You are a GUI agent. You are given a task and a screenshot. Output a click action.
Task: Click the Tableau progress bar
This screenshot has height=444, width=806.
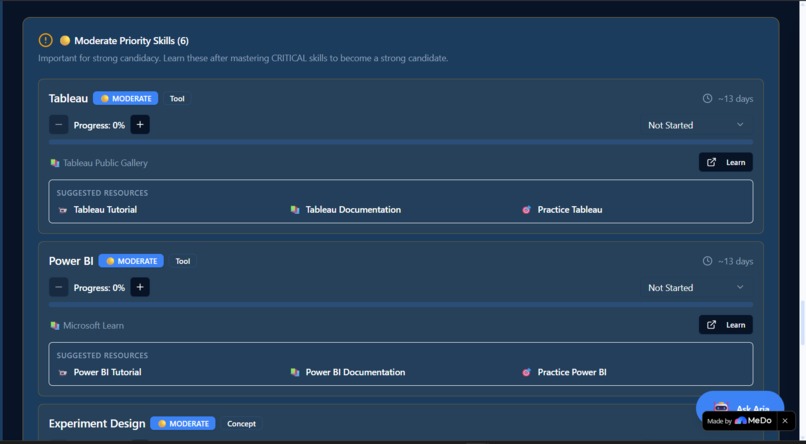[401, 142]
